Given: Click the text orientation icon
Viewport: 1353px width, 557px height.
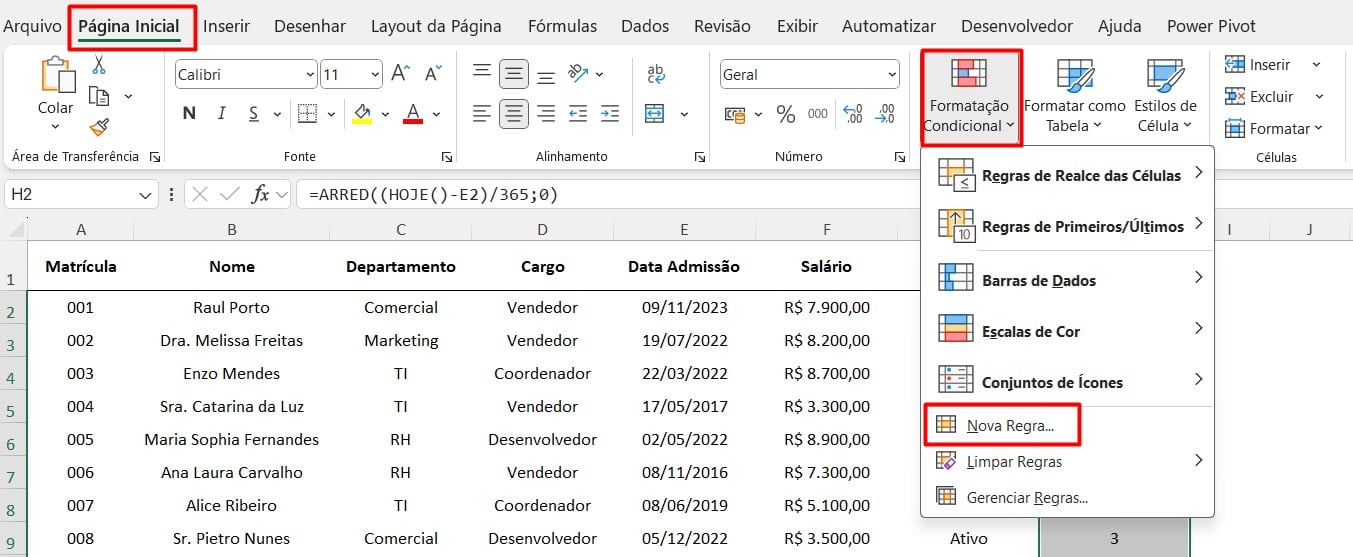Looking at the screenshot, I should 578,73.
